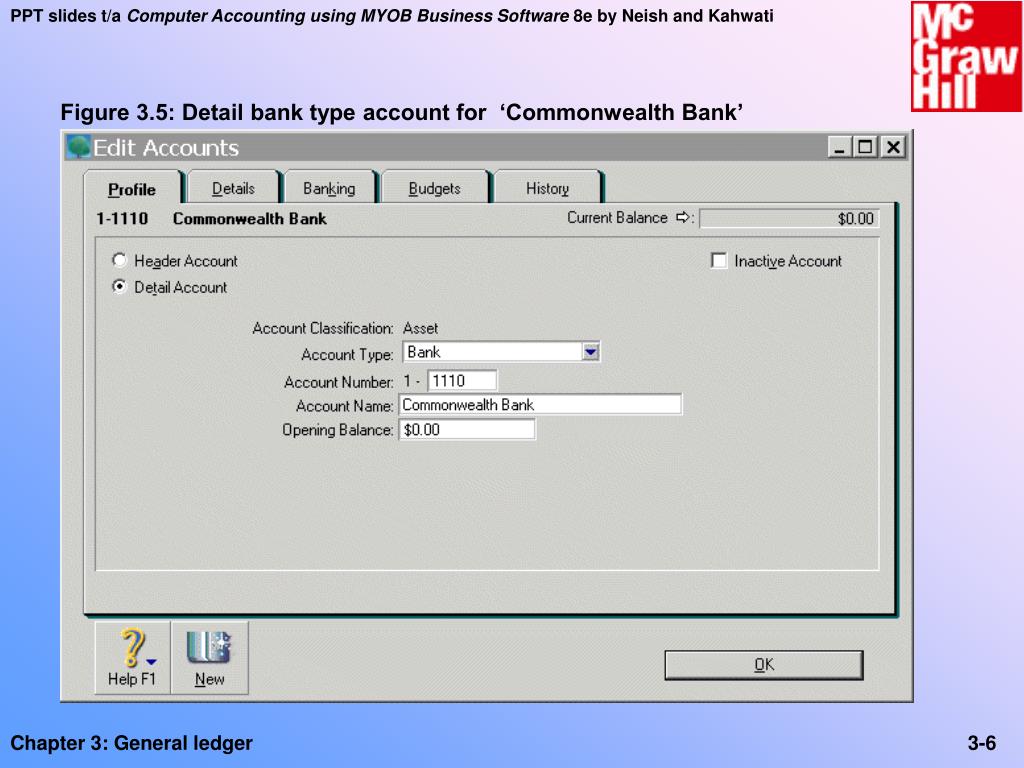Image resolution: width=1024 pixels, height=768 pixels.
Task: Open the Banking tab
Action: pyautogui.click(x=329, y=189)
